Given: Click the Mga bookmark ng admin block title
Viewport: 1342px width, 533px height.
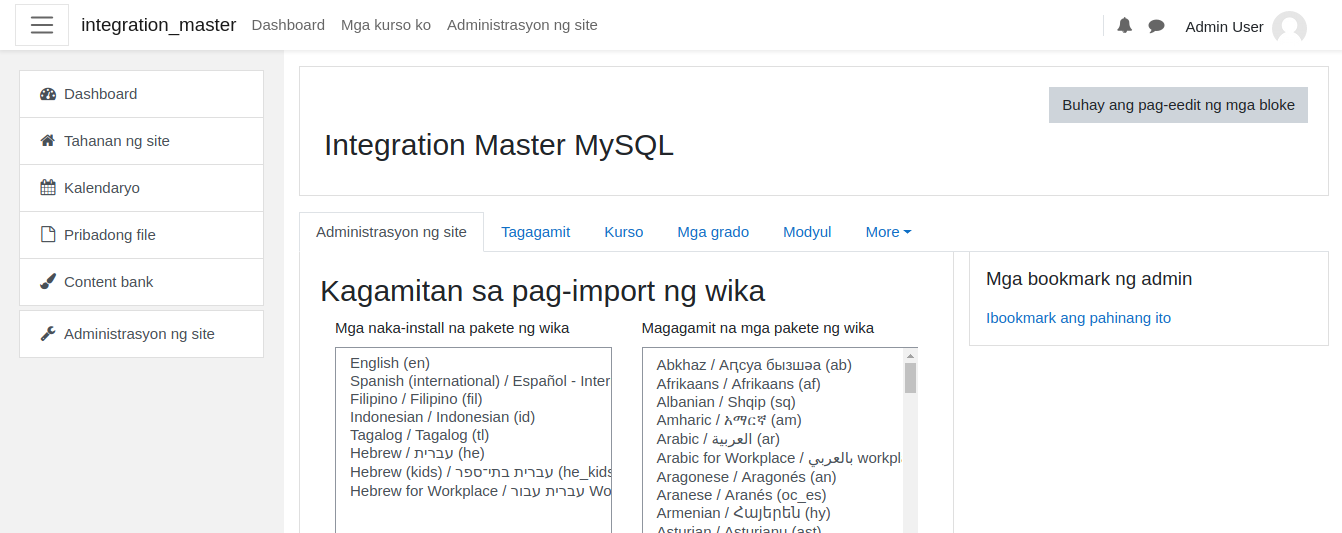Looking at the screenshot, I should (1089, 279).
